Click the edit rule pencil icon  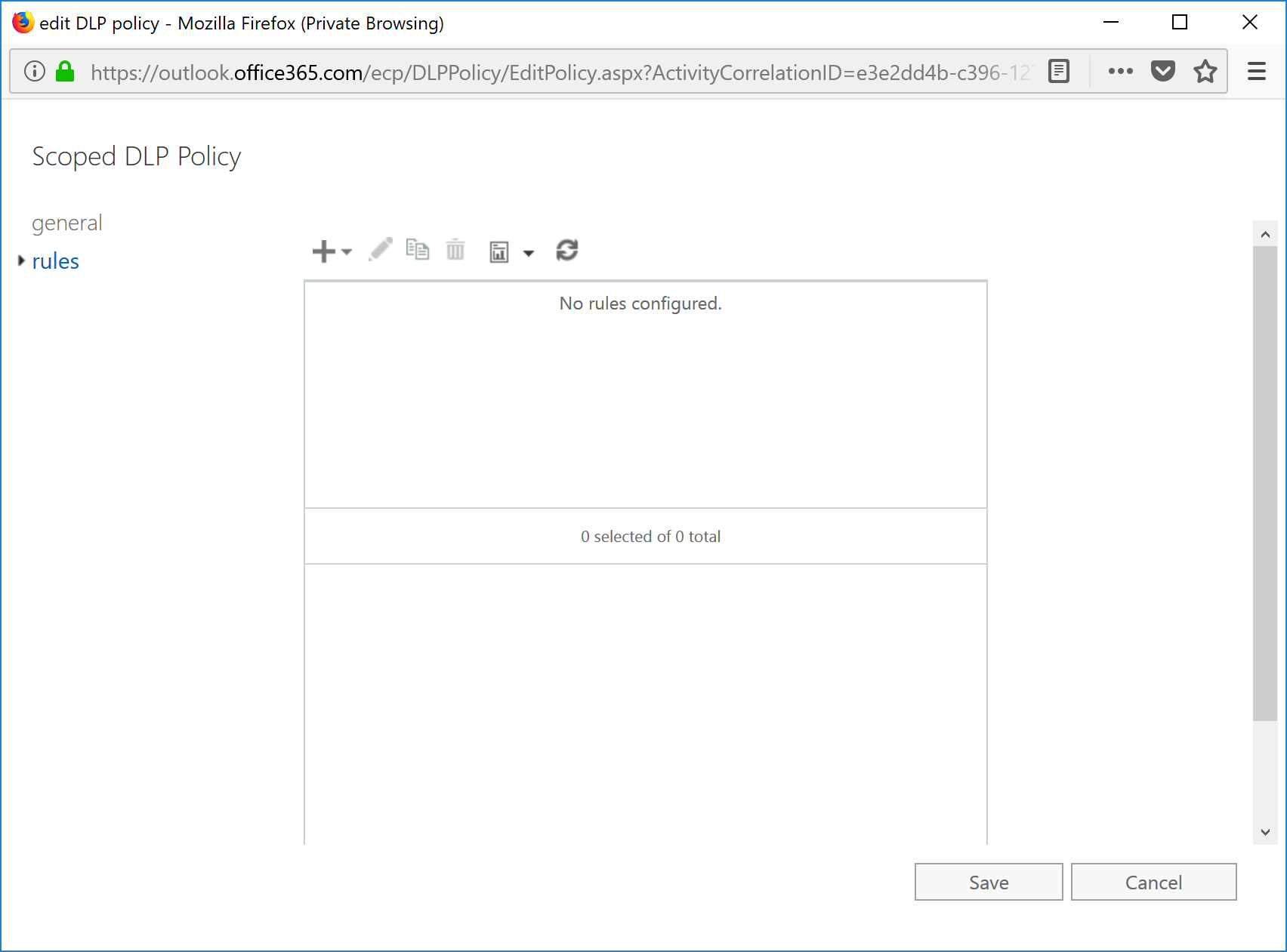pyautogui.click(x=381, y=249)
